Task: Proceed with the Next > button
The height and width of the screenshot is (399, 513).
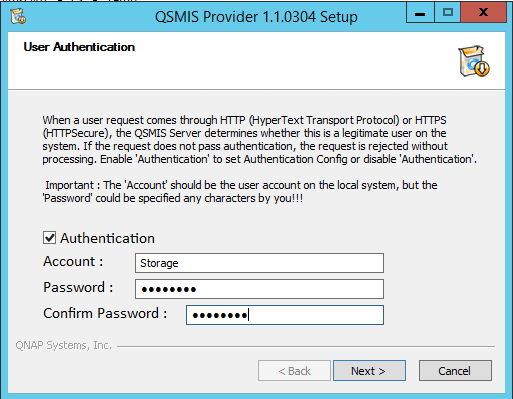Action: pos(369,370)
